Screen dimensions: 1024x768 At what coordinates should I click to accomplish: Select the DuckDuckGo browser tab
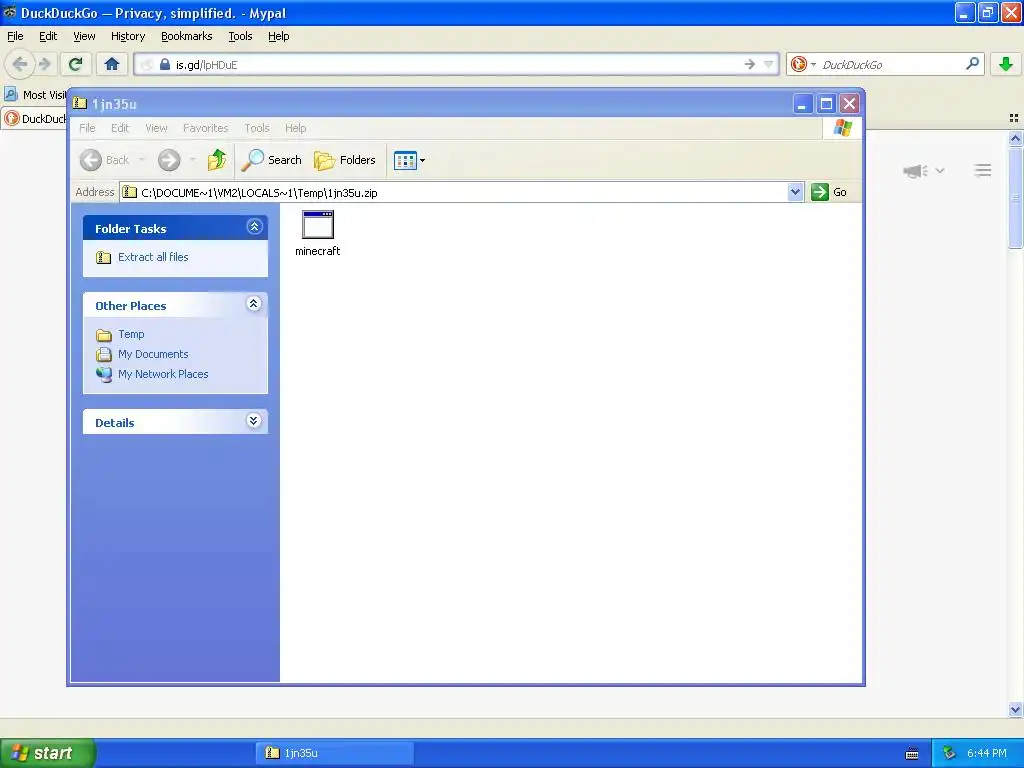34,118
